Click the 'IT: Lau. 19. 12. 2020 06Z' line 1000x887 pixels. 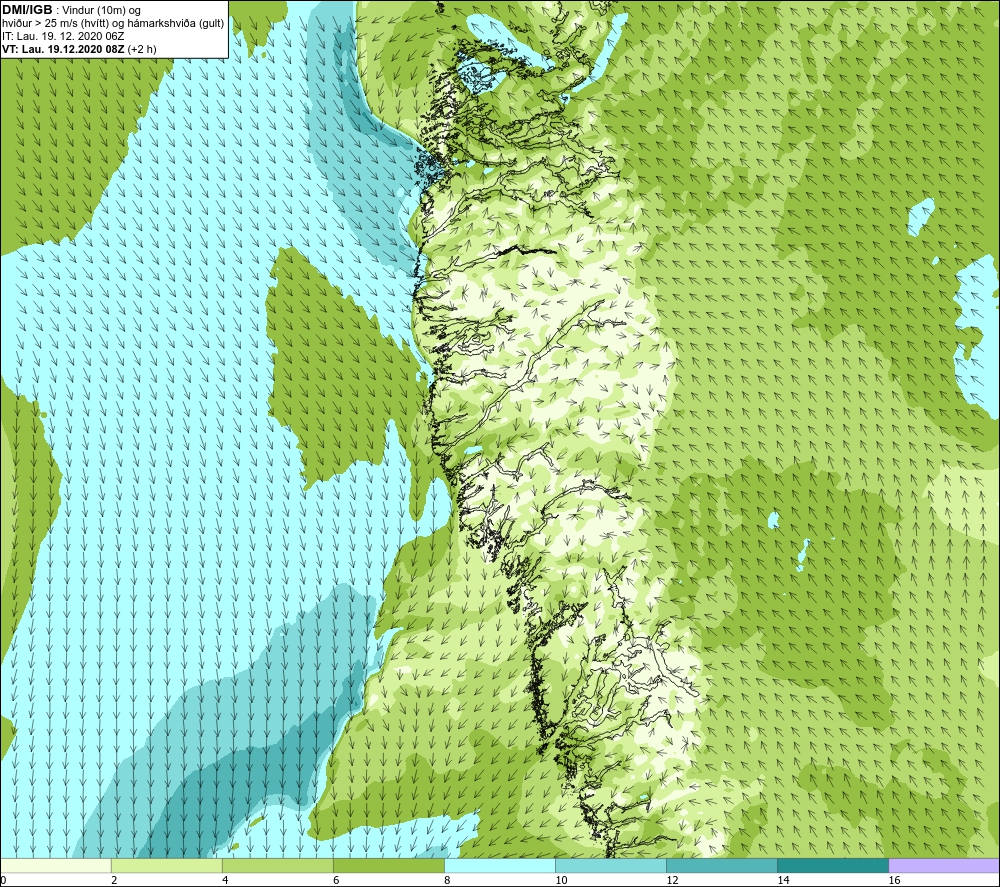tap(63, 36)
